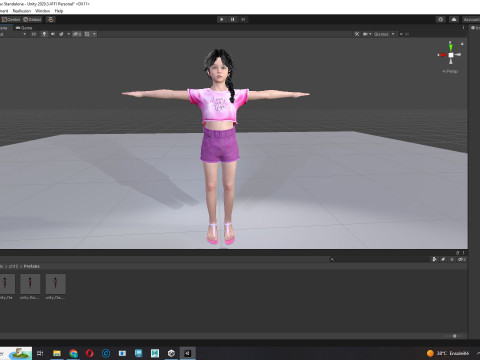The height and width of the screenshot is (360, 480).
Task: Toggle the Global rotation mode button
Action: [x=32, y=19]
